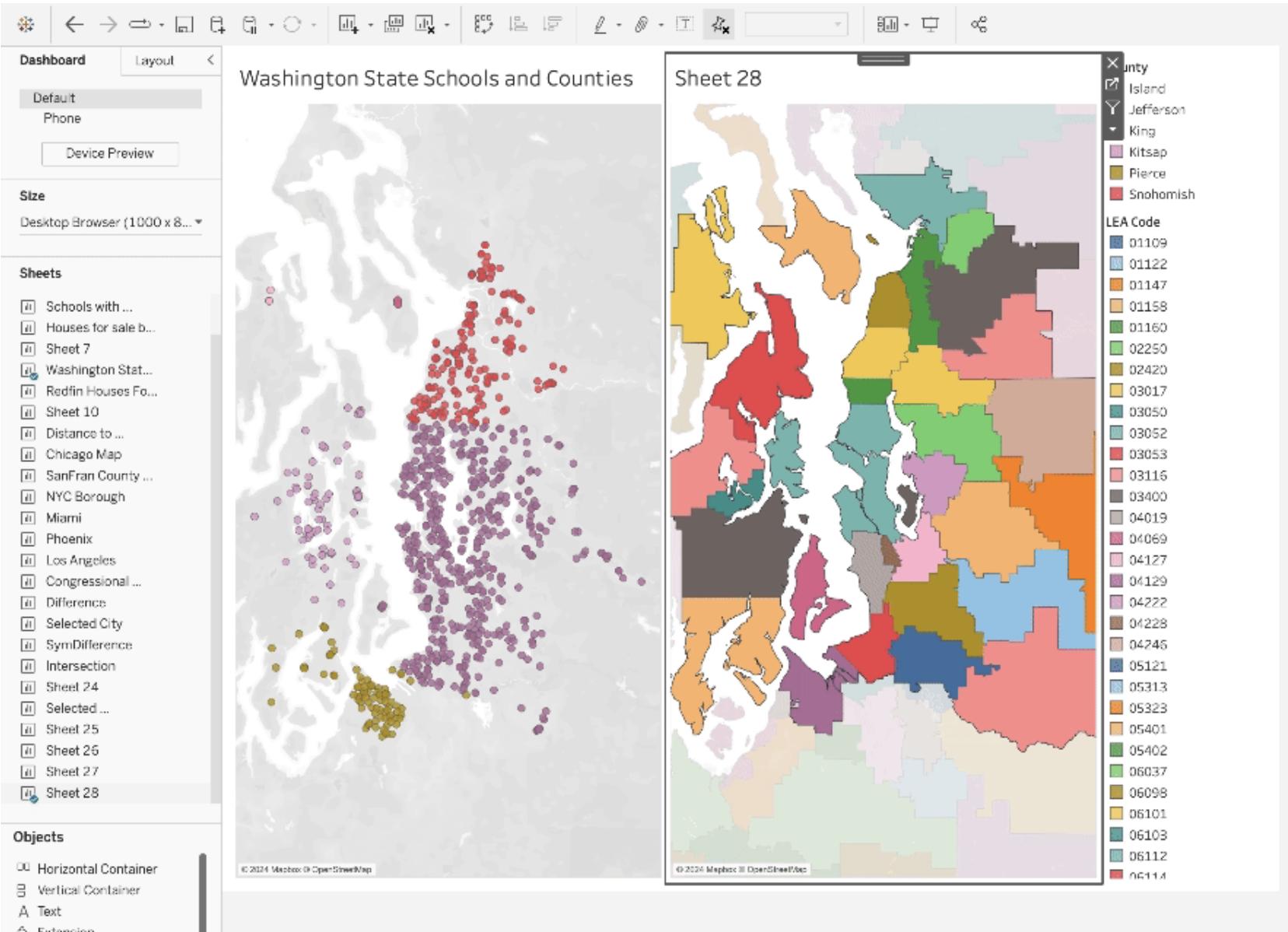
Task: Sort descending toolbar icon
Action: [x=552, y=25]
